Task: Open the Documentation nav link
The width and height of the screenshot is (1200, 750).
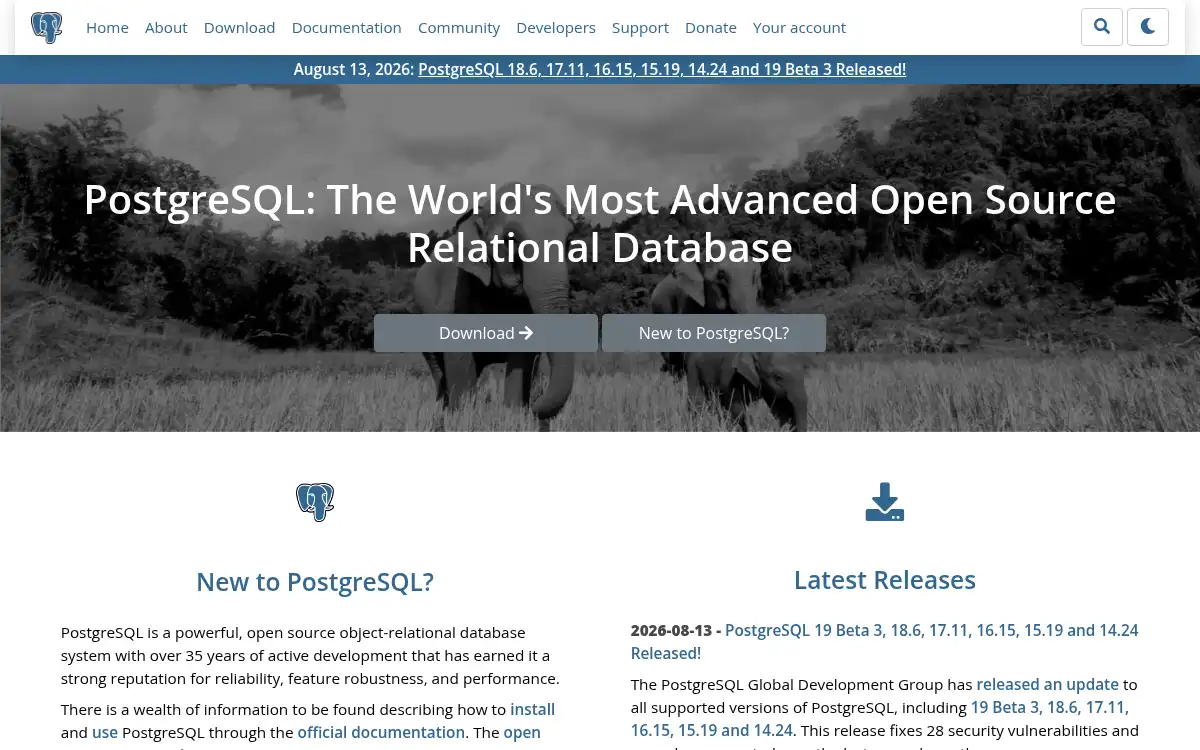Action: coord(347,27)
